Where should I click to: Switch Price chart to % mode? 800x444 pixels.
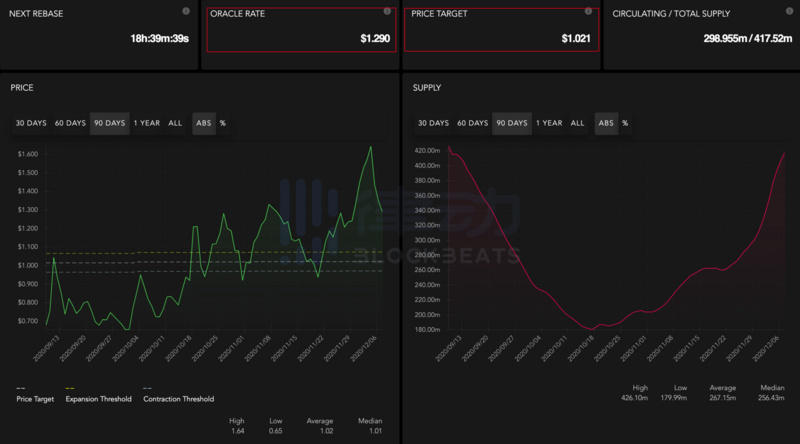[x=222, y=123]
